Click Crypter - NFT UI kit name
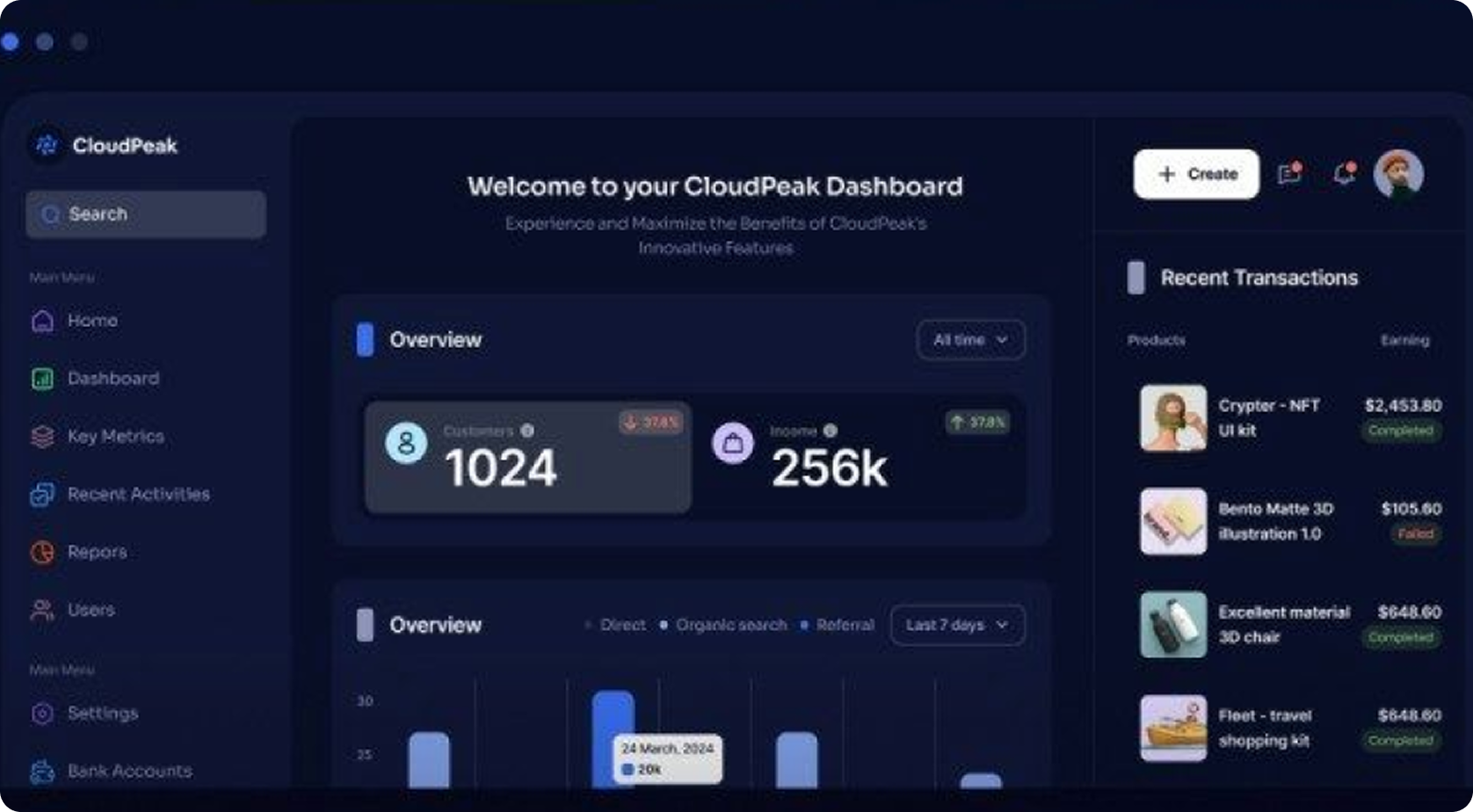 [x=1269, y=418]
